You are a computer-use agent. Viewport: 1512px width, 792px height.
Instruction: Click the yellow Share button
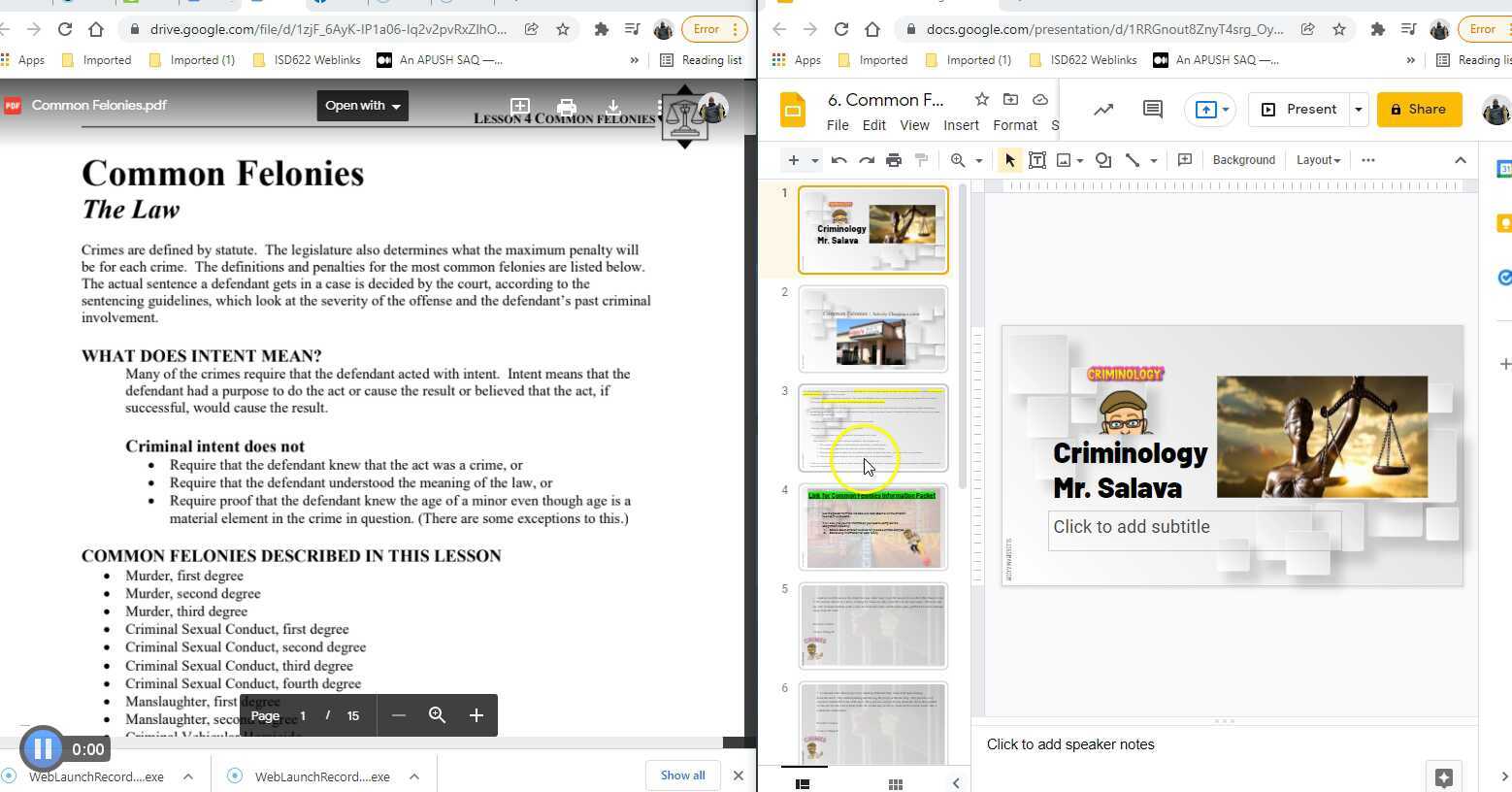1419,110
